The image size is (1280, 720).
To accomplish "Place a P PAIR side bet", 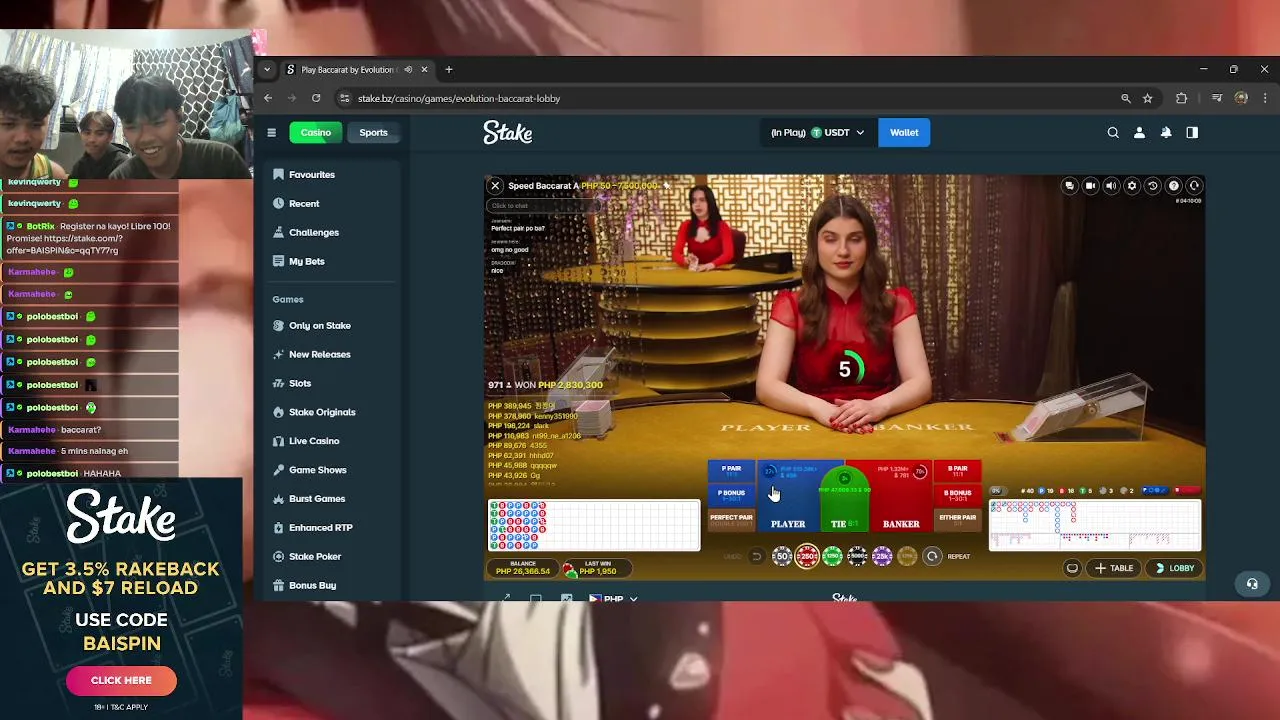I will [x=731, y=471].
